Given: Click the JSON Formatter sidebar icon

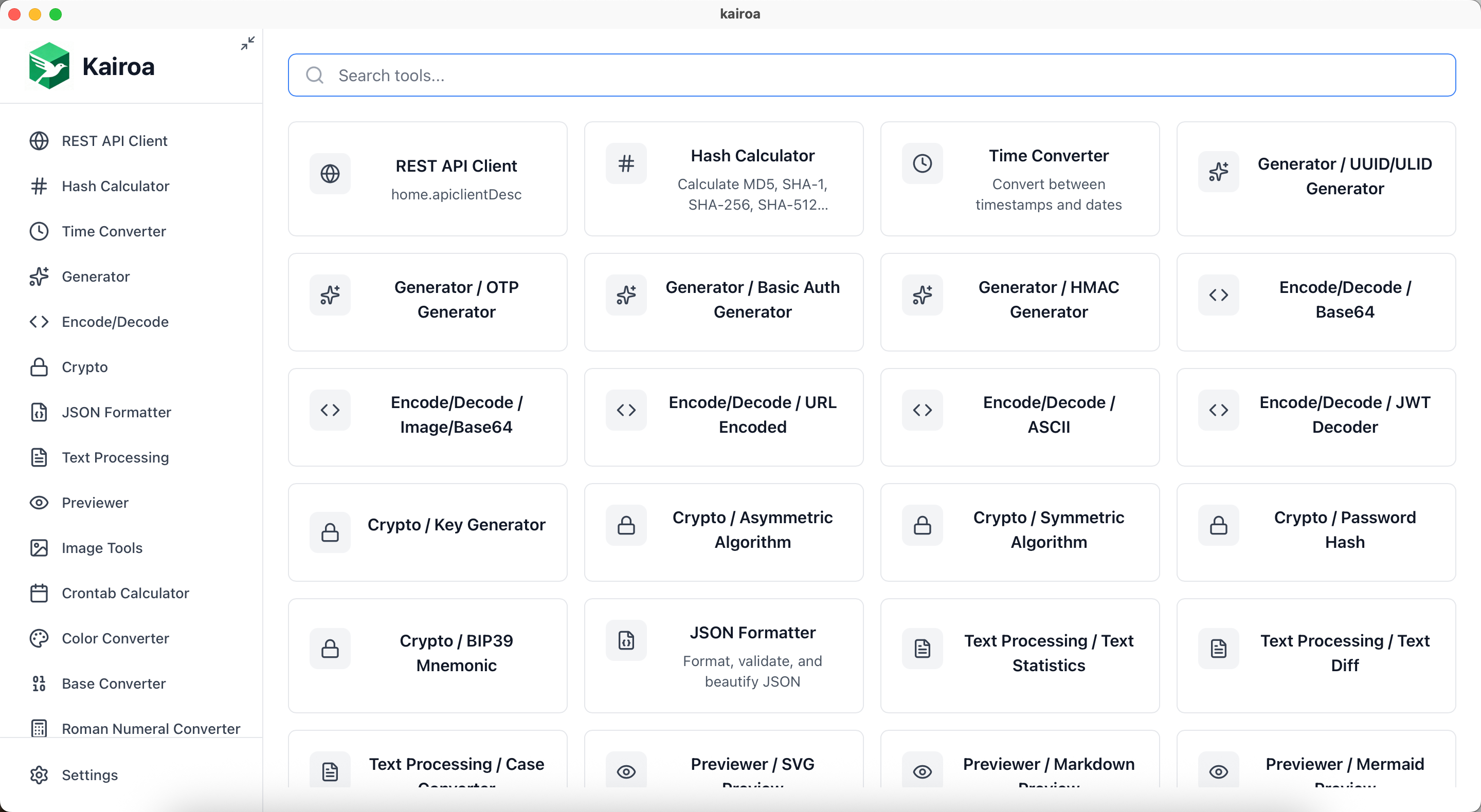Looking at the screenshot, I should [x=39, y=412].
